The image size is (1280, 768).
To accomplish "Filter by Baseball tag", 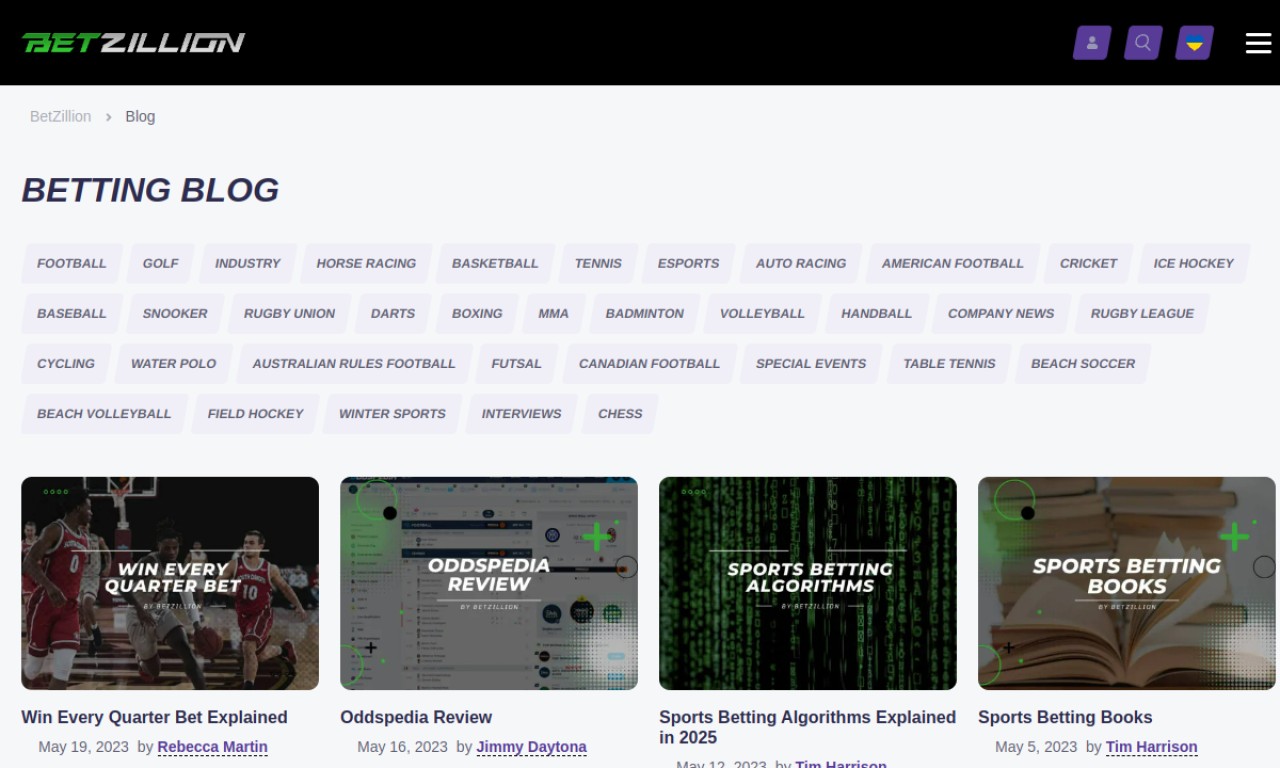I will [71, 313].
